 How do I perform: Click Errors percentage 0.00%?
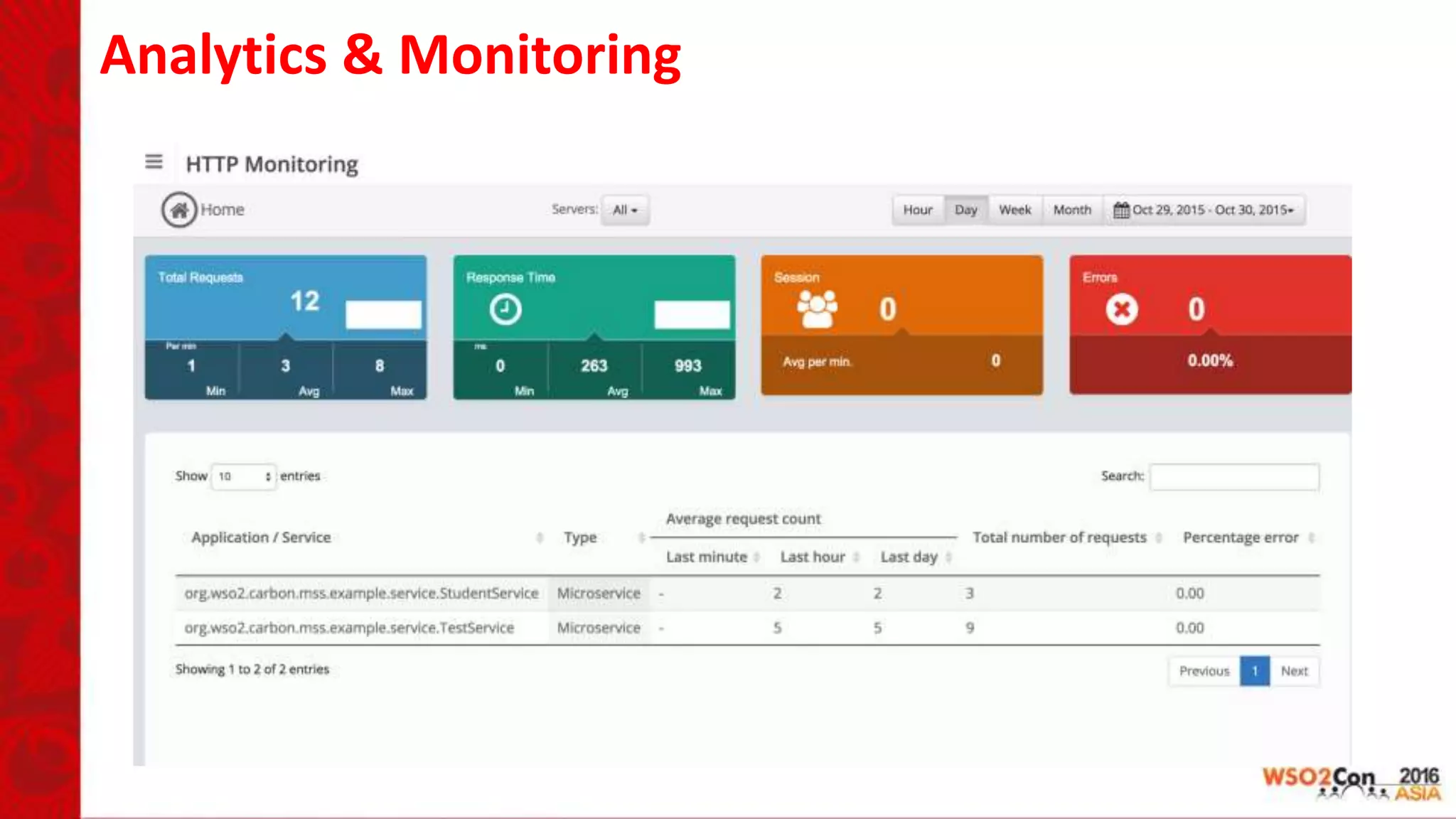point(1210,360)
